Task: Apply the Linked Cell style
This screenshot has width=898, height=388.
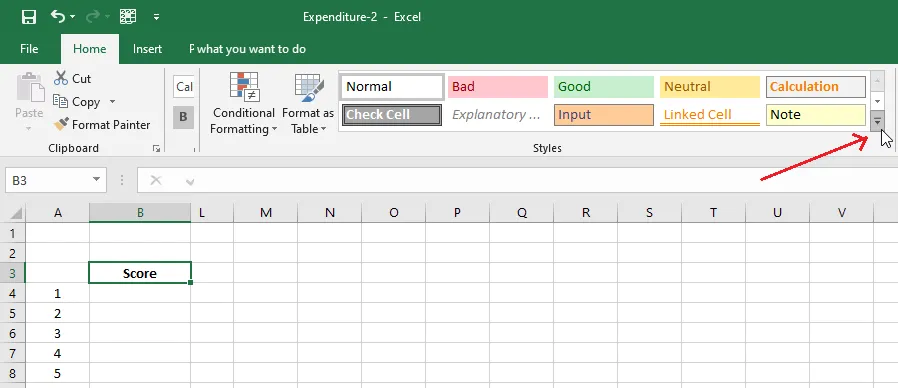Action: [x=710, y=115]
